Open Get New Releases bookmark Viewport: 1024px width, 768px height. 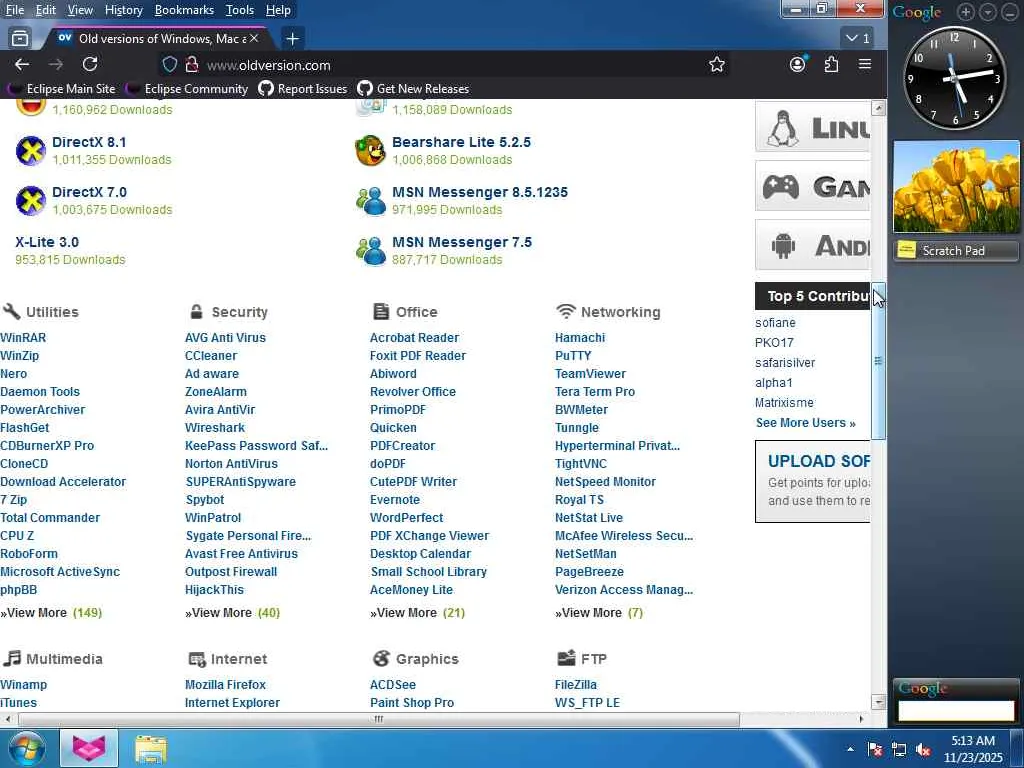tap(413, 89)
